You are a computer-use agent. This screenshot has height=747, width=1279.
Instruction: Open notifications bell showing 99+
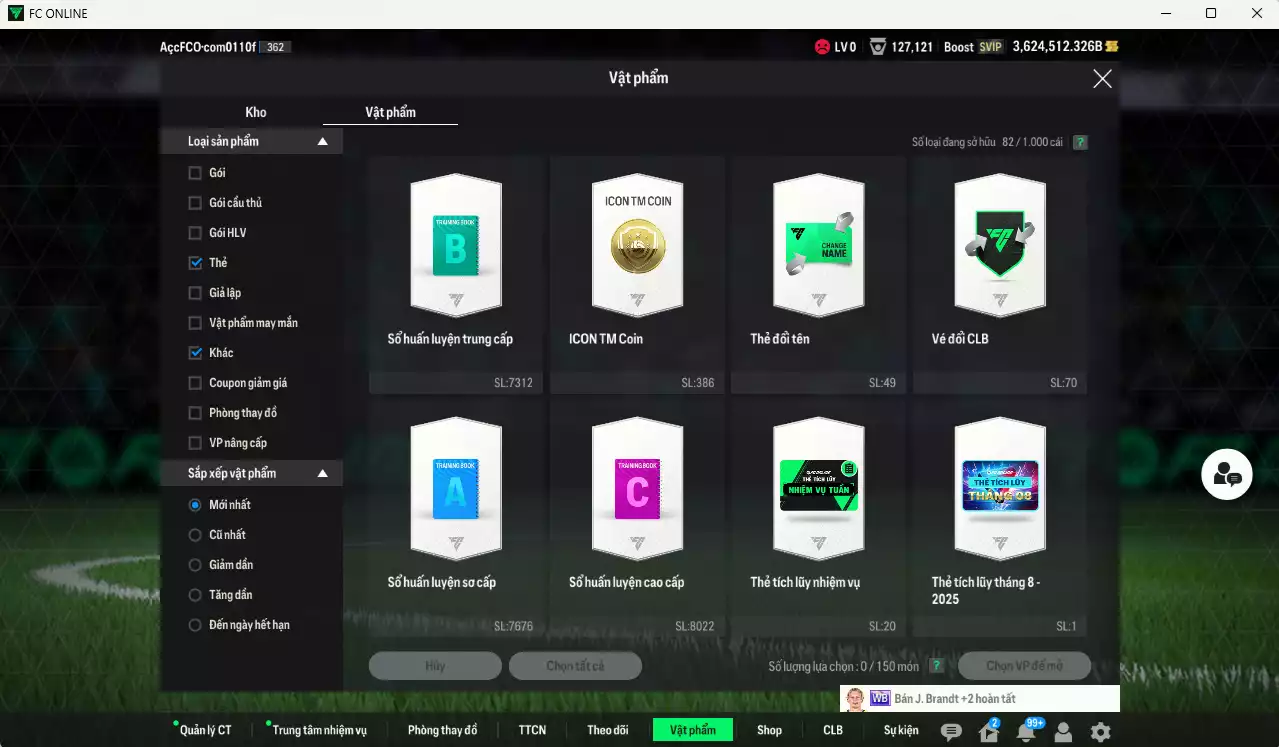1025,732
